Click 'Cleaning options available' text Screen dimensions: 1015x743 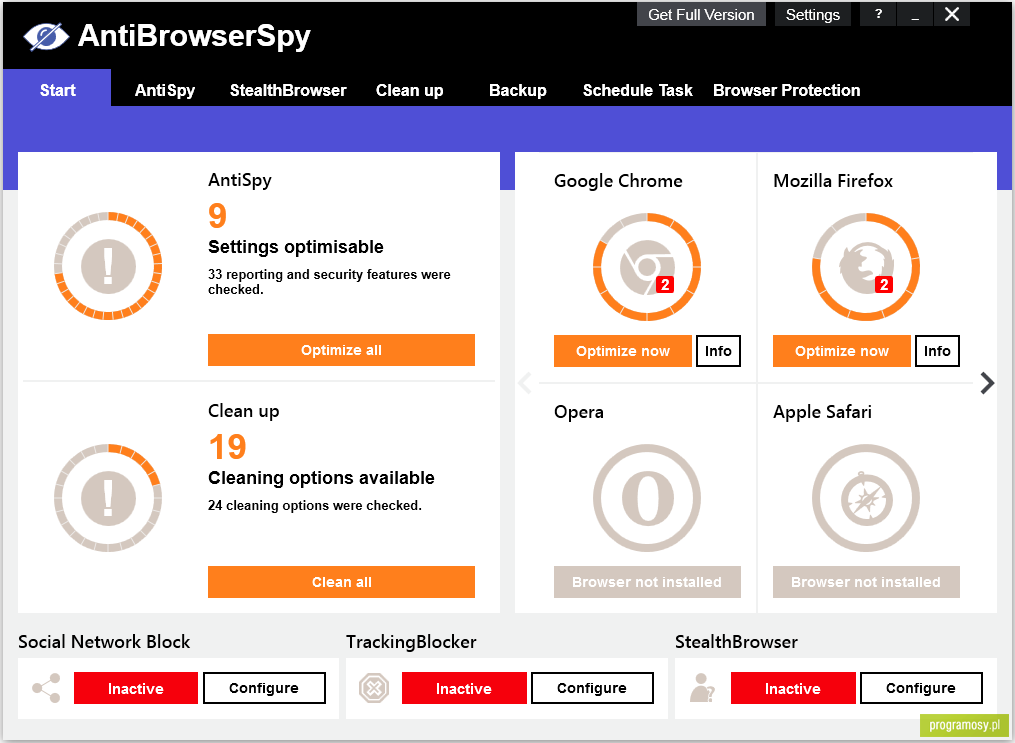tap(321, 478)
